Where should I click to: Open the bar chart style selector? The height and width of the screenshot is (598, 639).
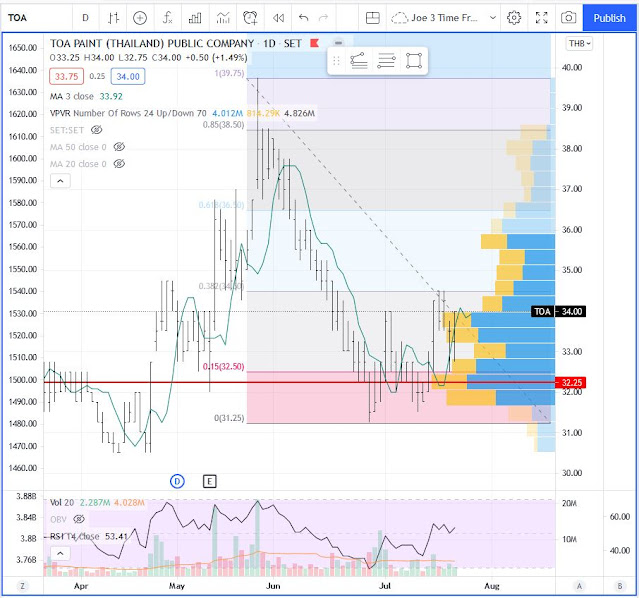click(x=113, y=18)
